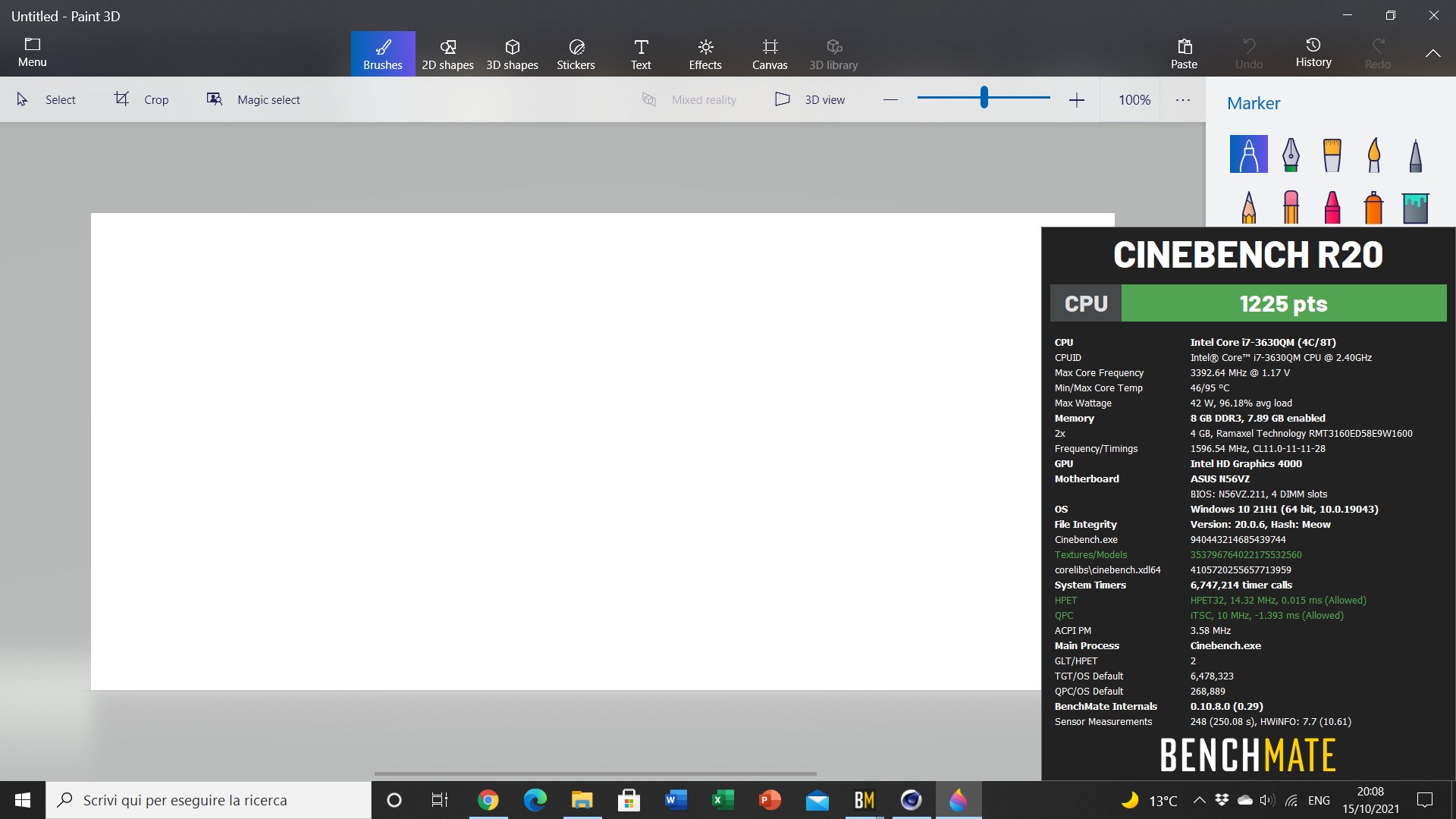Open Task View on the taskbar
Image resolution: width=1456 pixels, height=819 pixels.
point(440,800)
